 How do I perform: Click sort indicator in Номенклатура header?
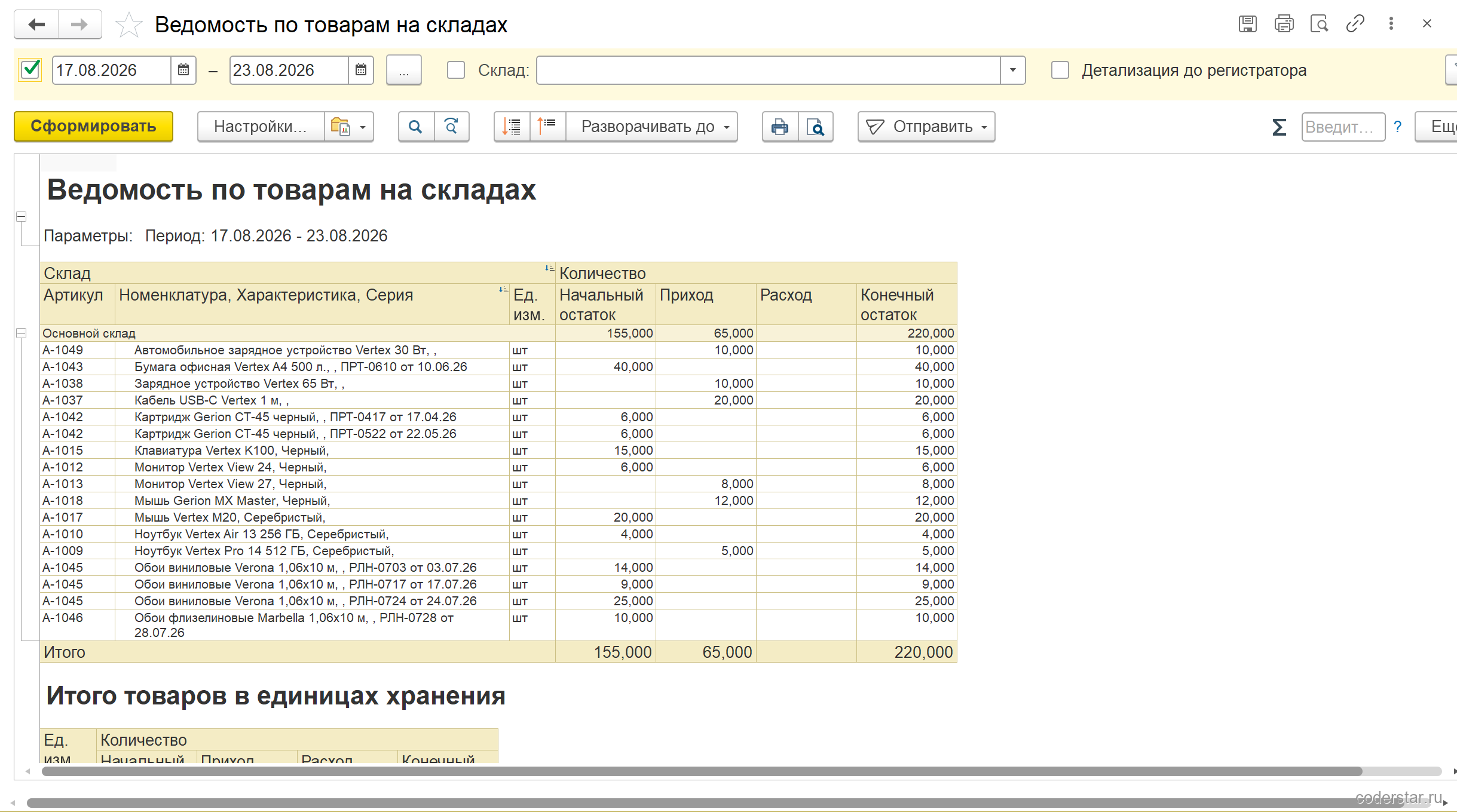click(503, 290)
